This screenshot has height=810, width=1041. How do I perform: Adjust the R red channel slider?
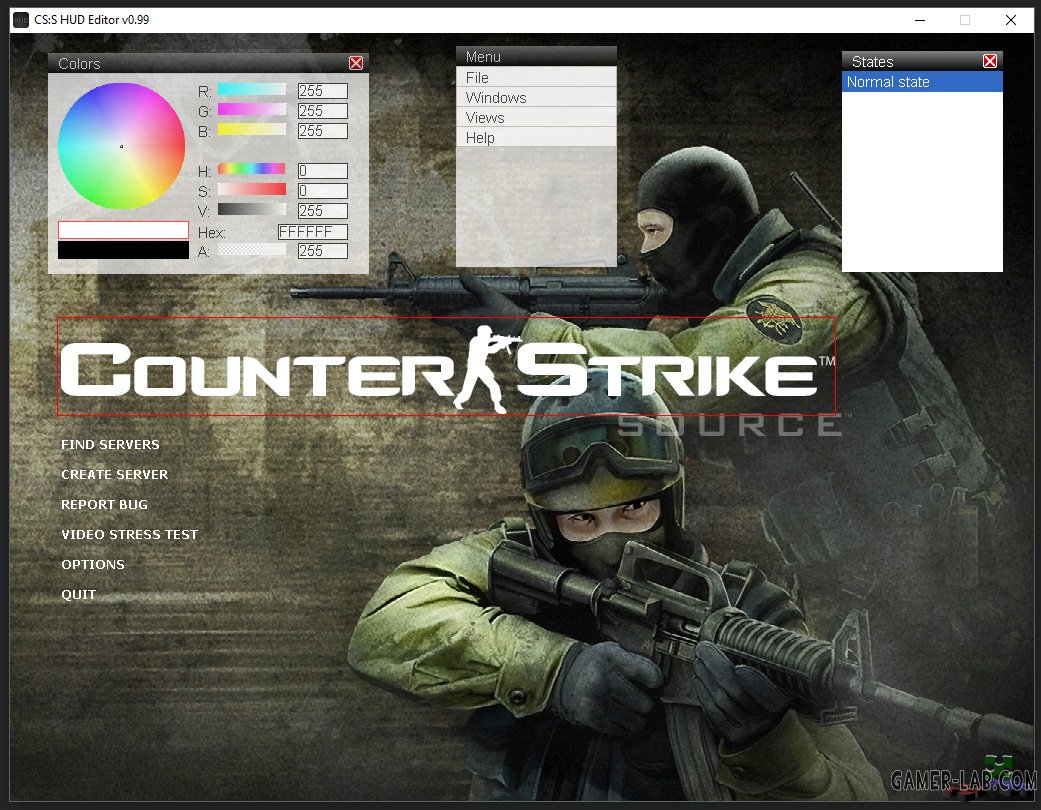[x=252, y=90]
